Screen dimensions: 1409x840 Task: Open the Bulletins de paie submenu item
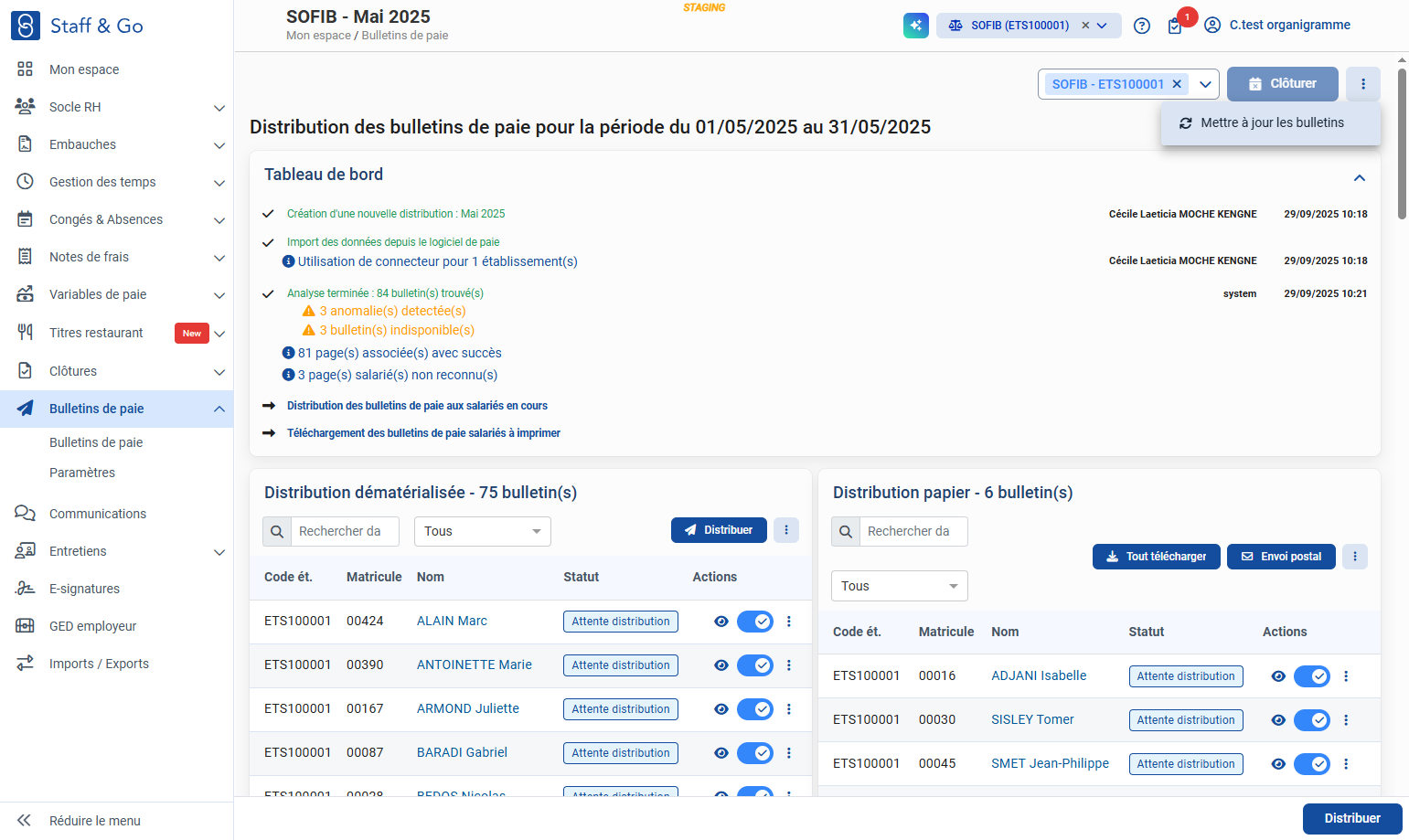(96, 442)
